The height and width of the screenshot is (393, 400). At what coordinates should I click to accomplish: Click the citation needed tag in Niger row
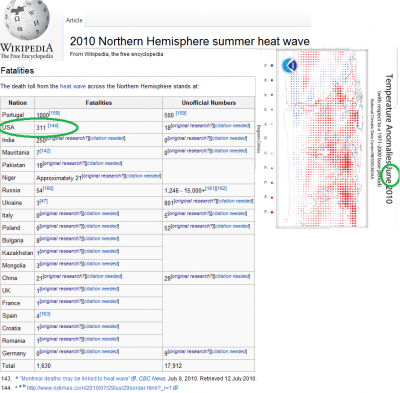tap(144, 176)
